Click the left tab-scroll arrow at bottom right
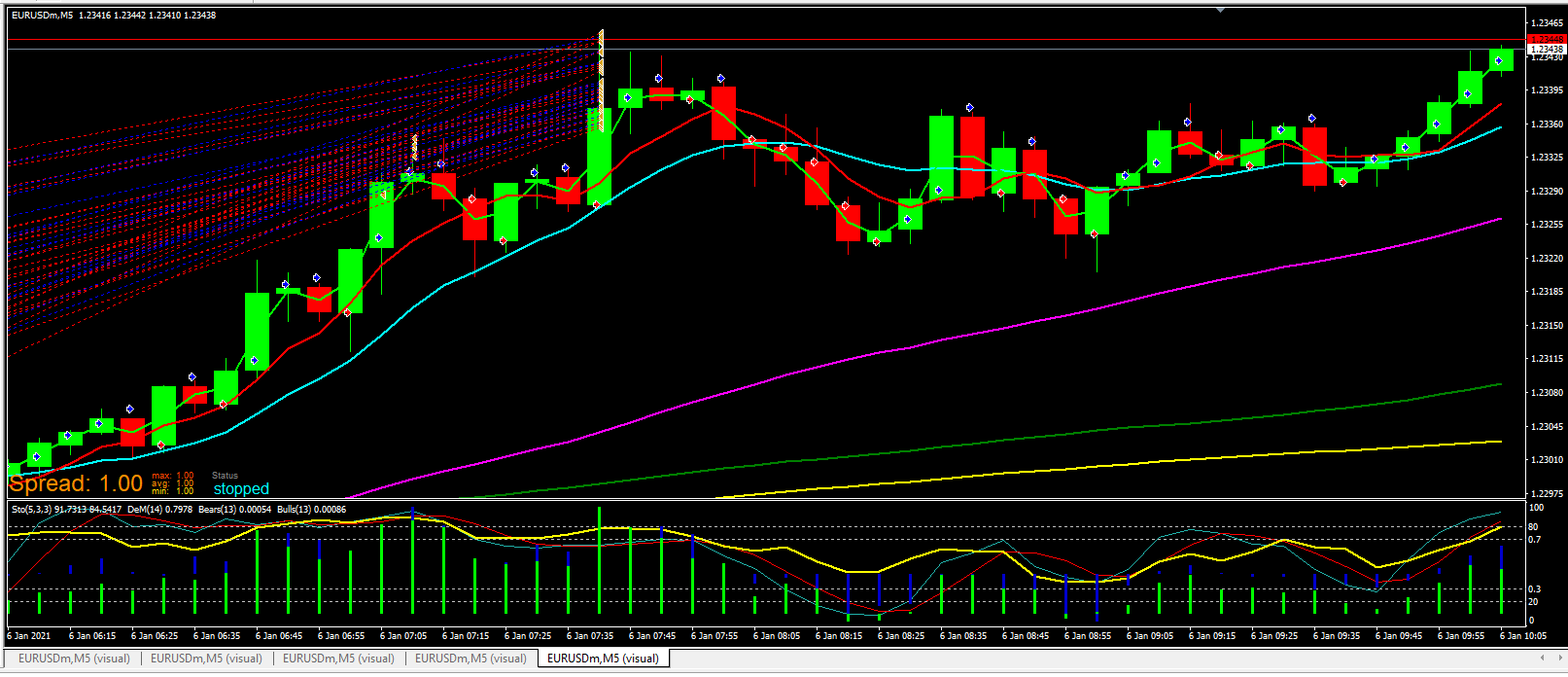 coord(1542,659)
